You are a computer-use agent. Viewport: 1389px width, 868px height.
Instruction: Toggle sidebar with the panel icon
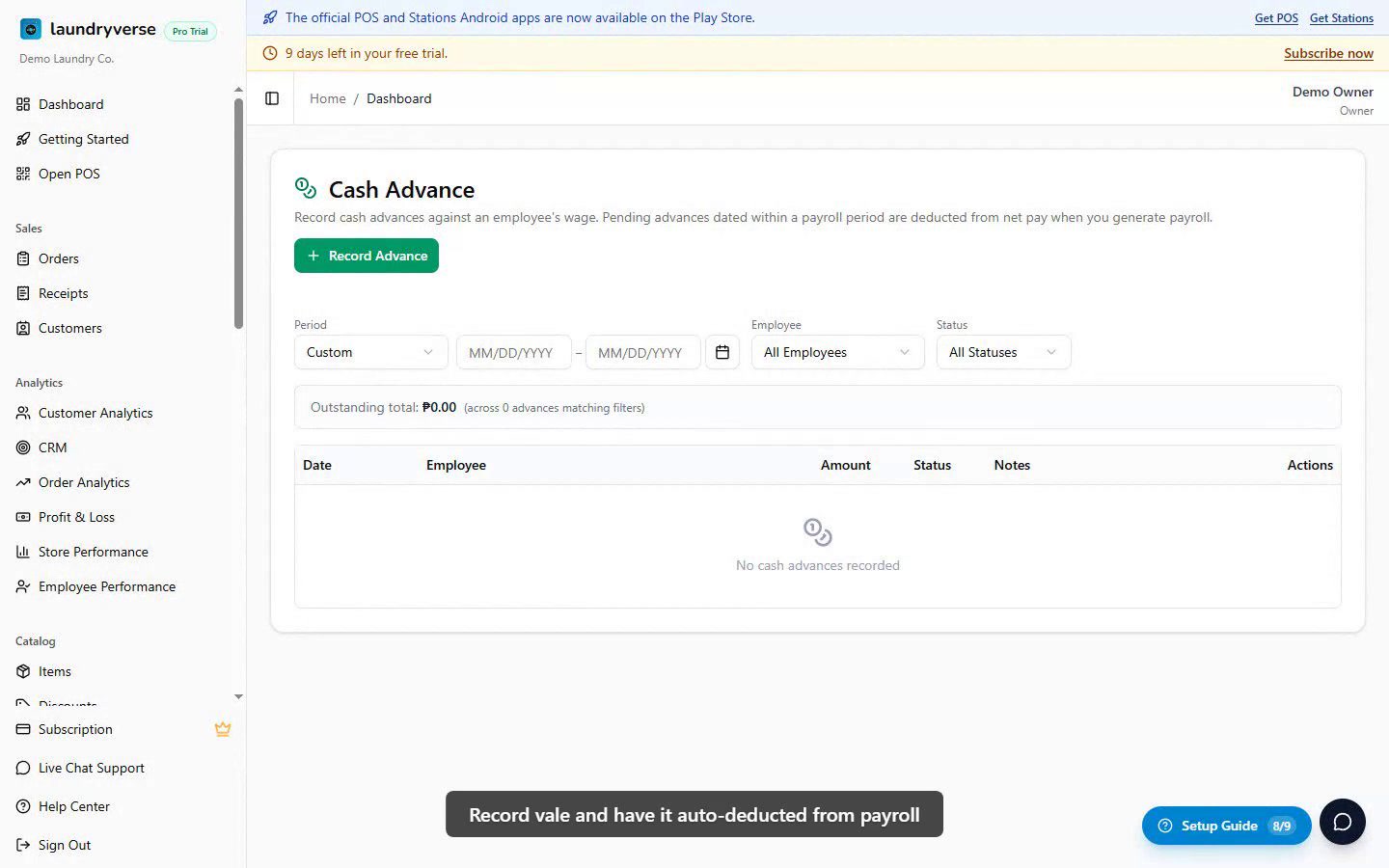[272, 98]
